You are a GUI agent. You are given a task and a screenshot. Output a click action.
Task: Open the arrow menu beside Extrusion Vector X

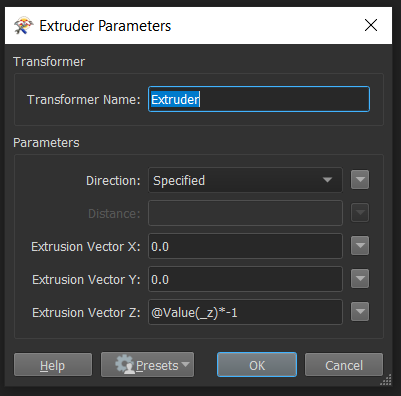click(x=360, y=246)
